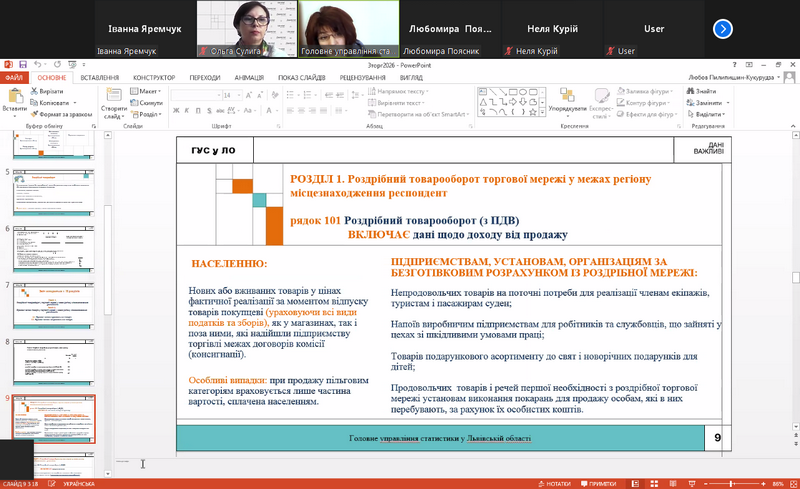
Task: Click Ольга Сулига video thumbnail
Action: [x=246, y=29]
